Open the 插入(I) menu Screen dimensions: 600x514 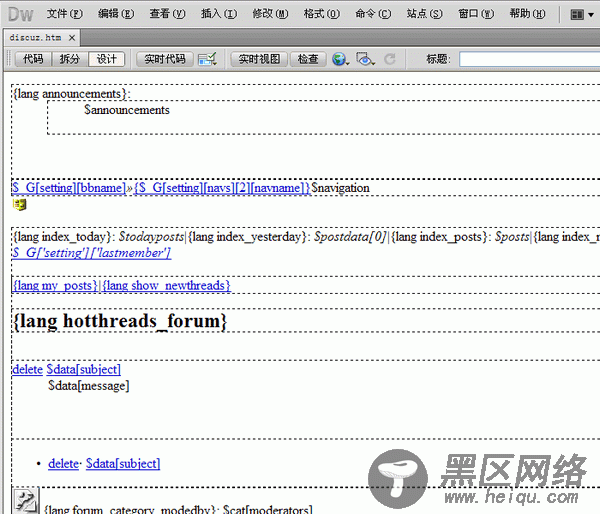tap(219, 14)
